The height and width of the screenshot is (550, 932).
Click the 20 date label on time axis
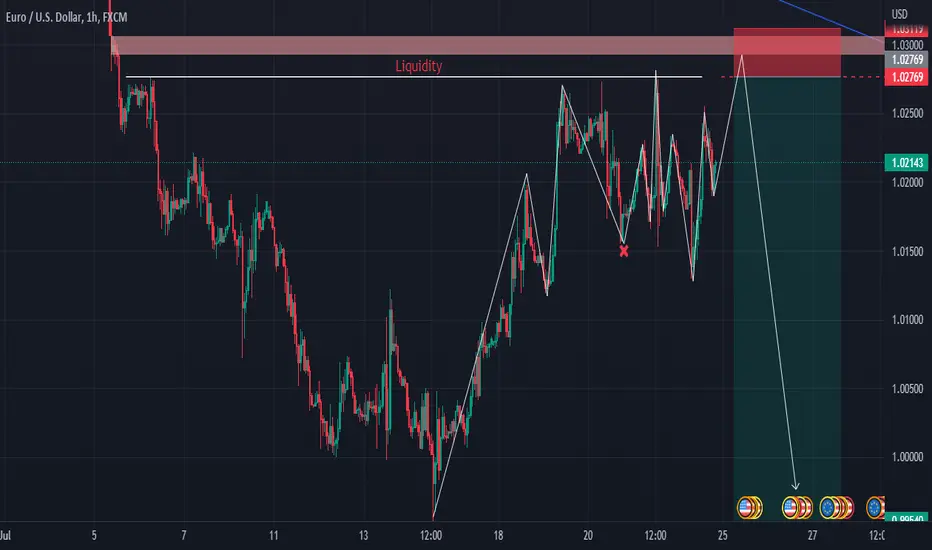point(588,536)
